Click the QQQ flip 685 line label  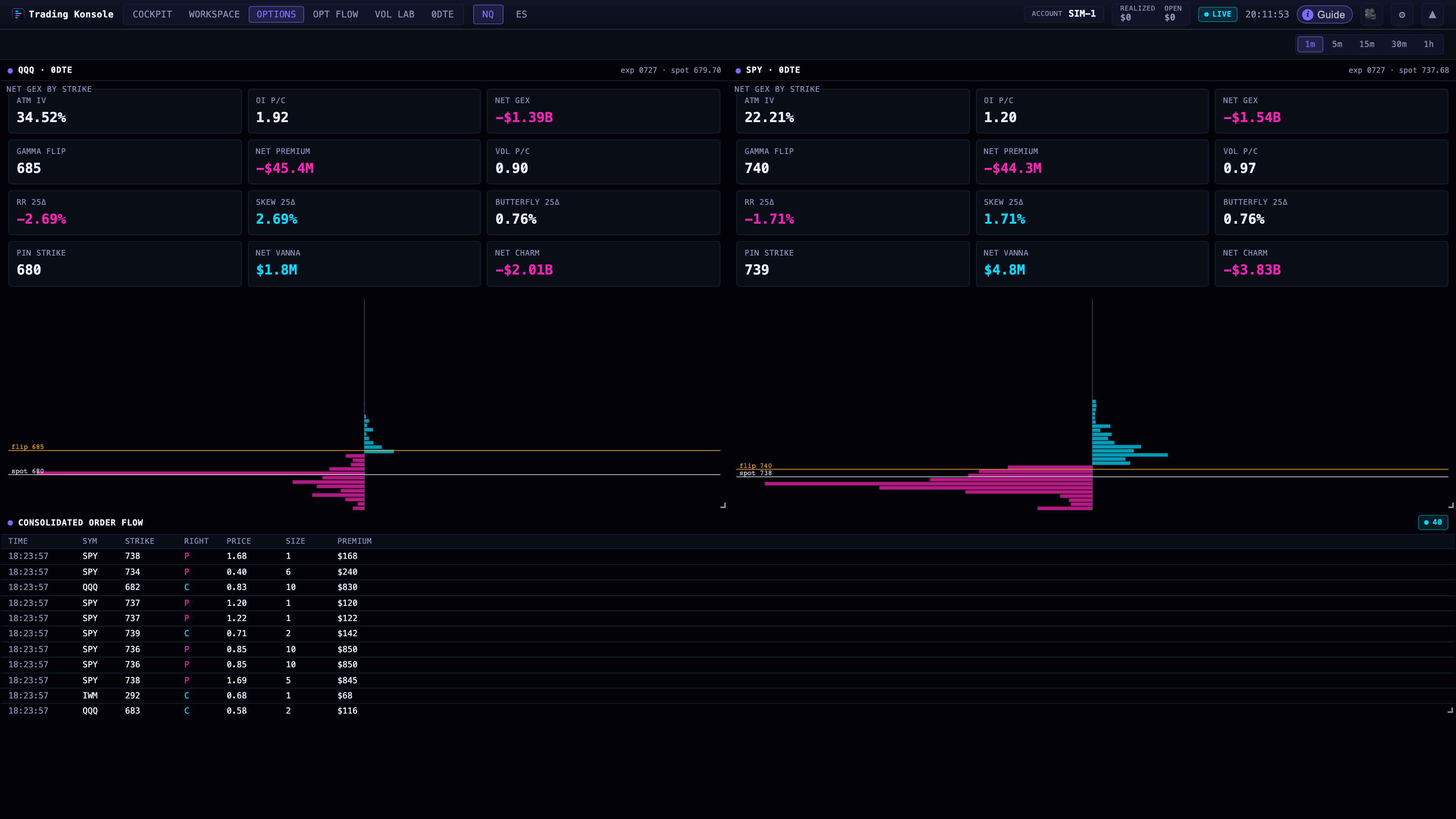coord(28,447)
